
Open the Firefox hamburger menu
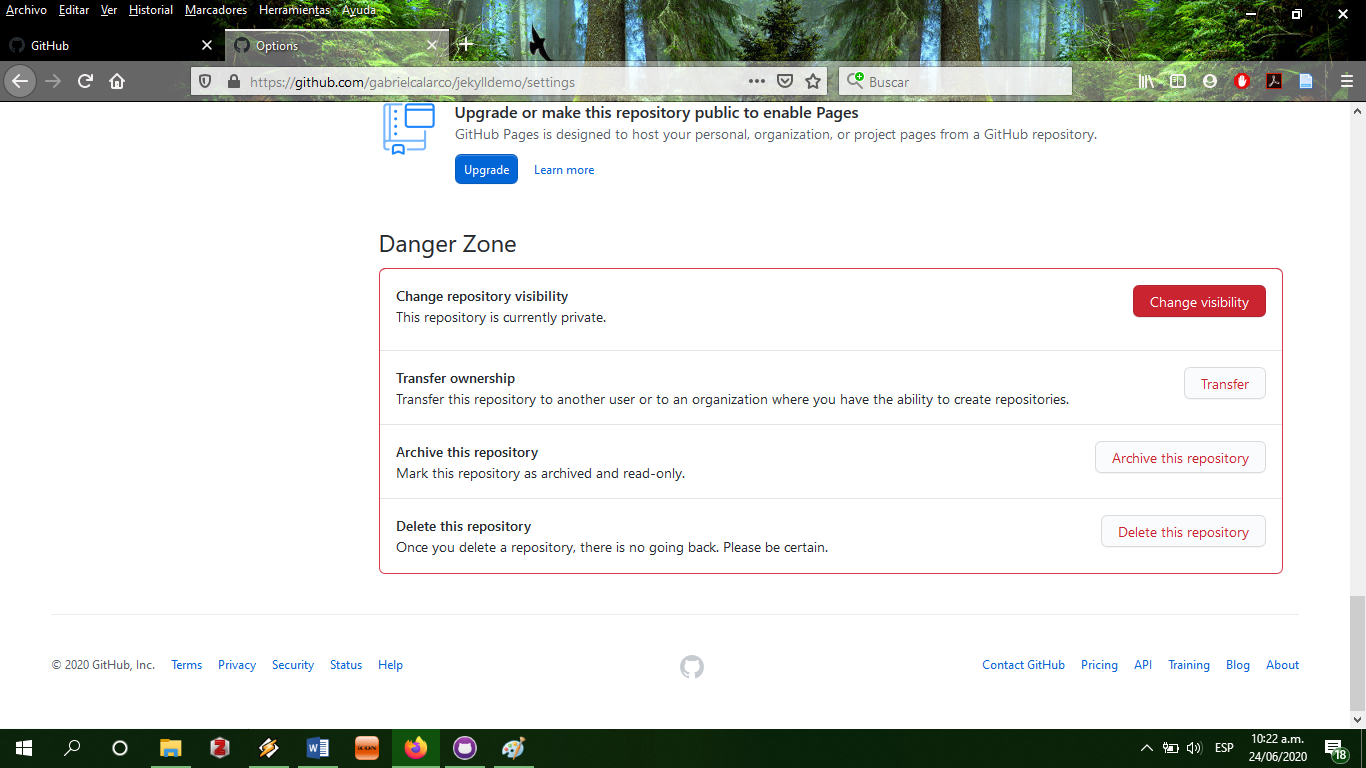(1346, 81)
